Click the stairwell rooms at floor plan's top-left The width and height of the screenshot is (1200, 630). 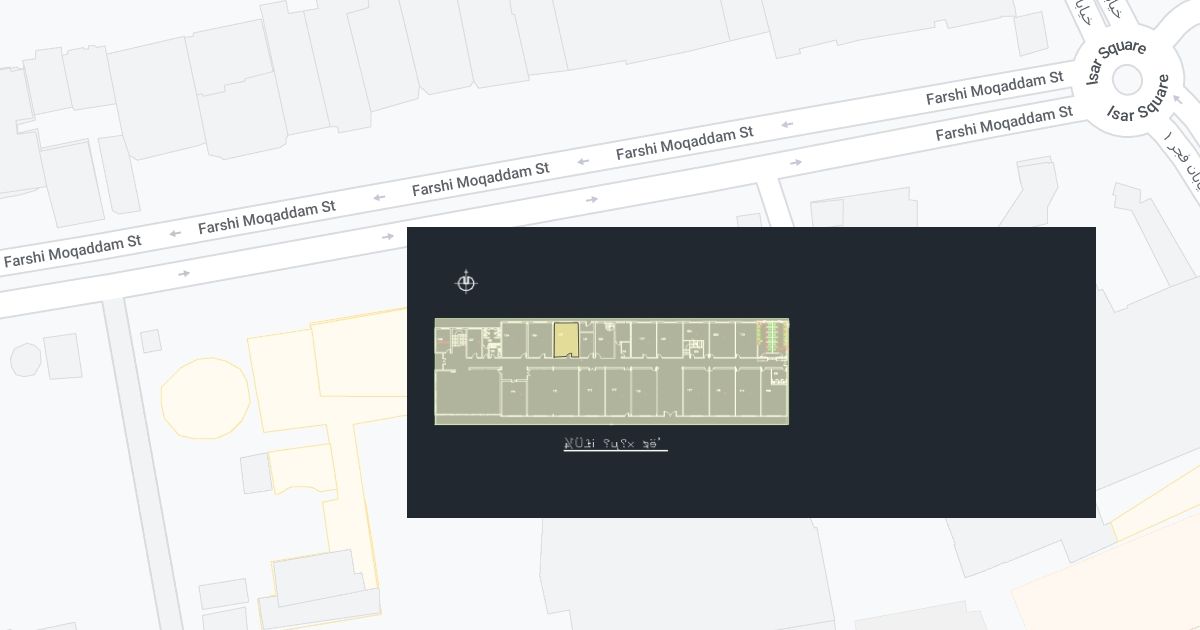click(462, 339)
